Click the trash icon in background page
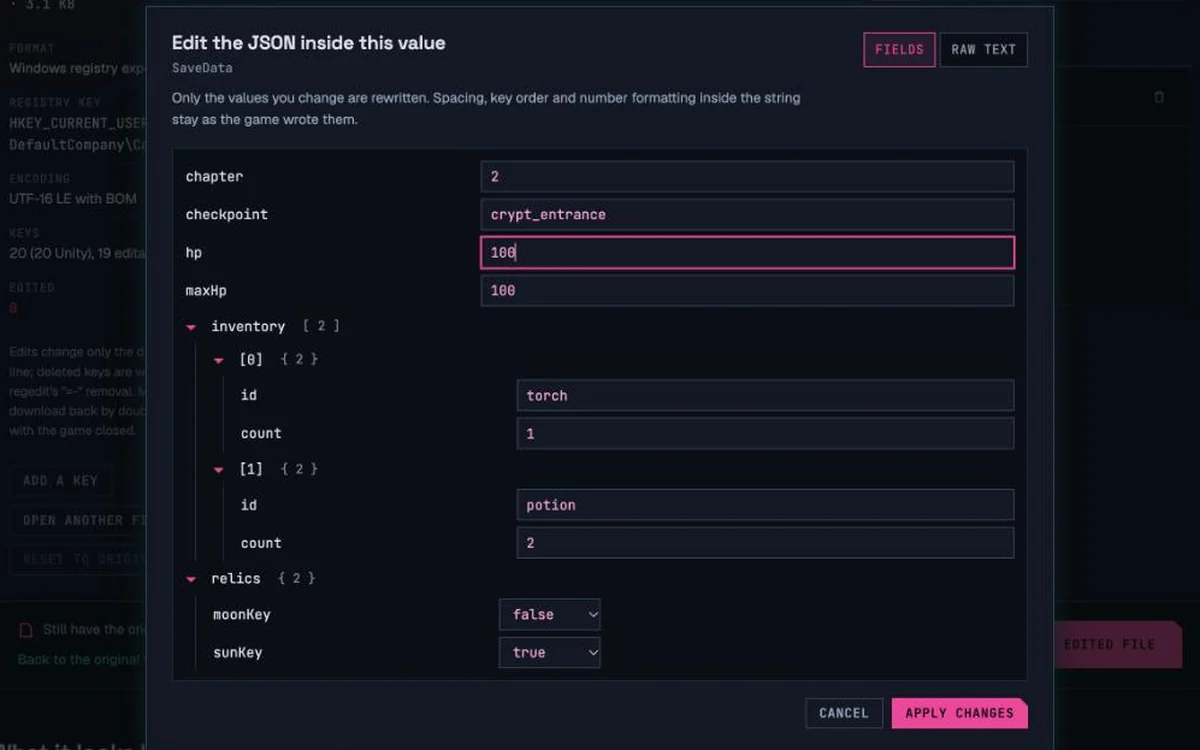This screenshot has height=750, width=1200. click(1159, 97)
